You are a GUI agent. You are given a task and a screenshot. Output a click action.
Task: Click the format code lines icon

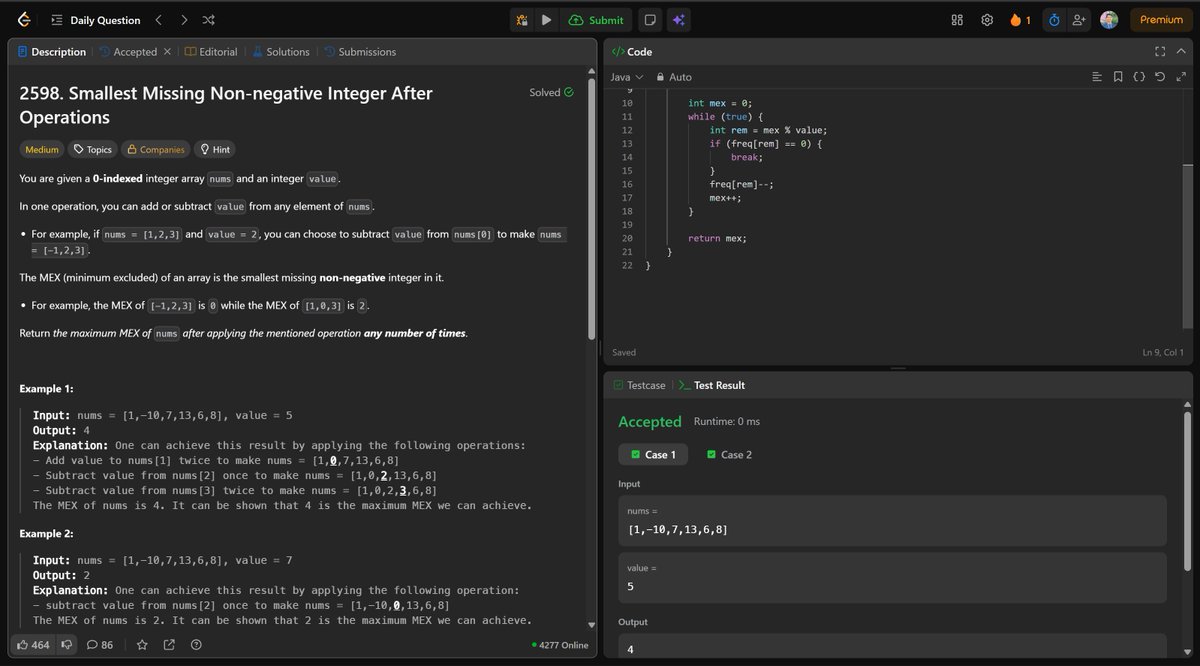point(1097,77)
